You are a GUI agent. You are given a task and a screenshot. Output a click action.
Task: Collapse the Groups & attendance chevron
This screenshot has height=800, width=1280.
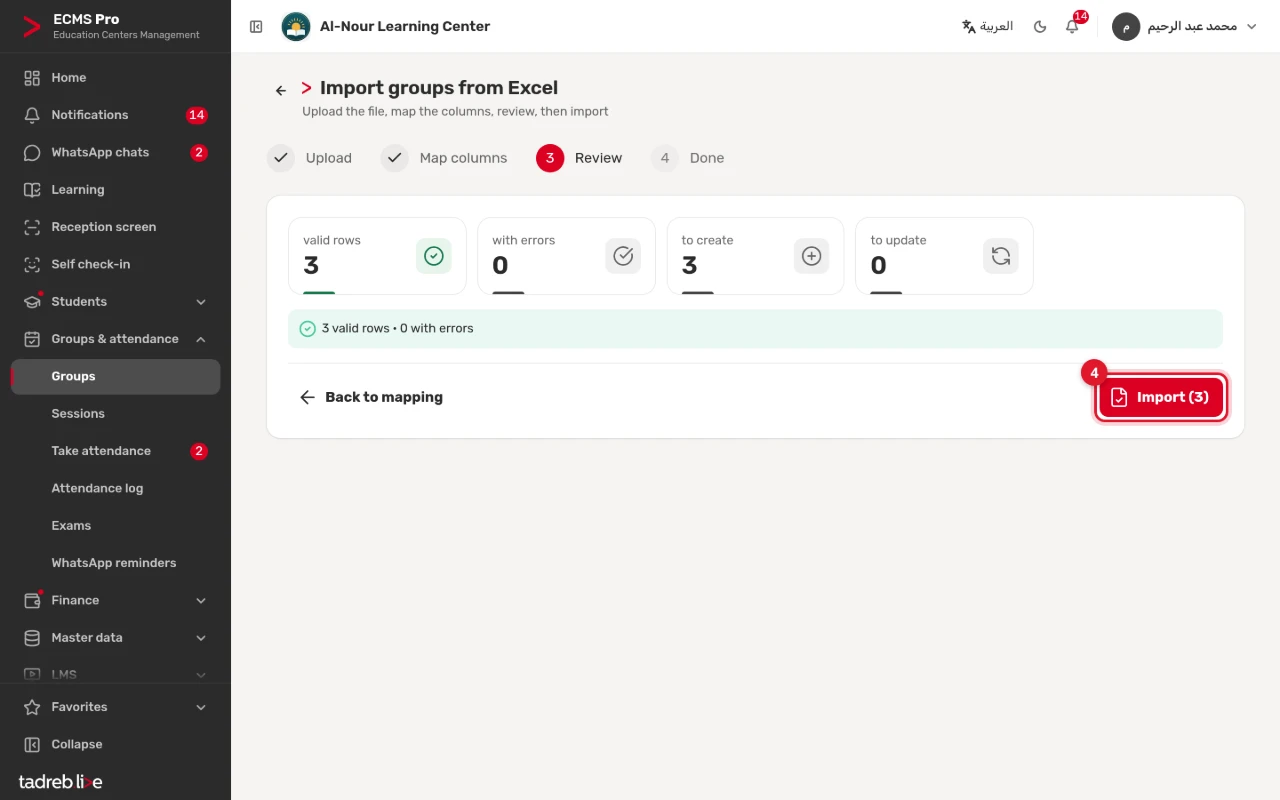pyautogui.click(x=201, y=339)
